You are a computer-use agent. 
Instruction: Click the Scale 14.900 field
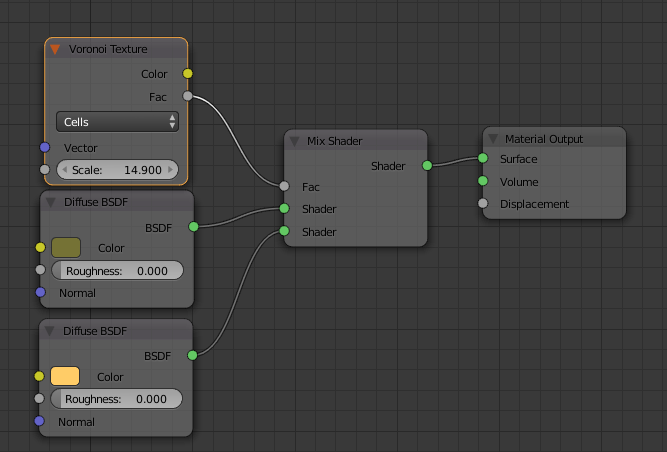tap(117, 170)
